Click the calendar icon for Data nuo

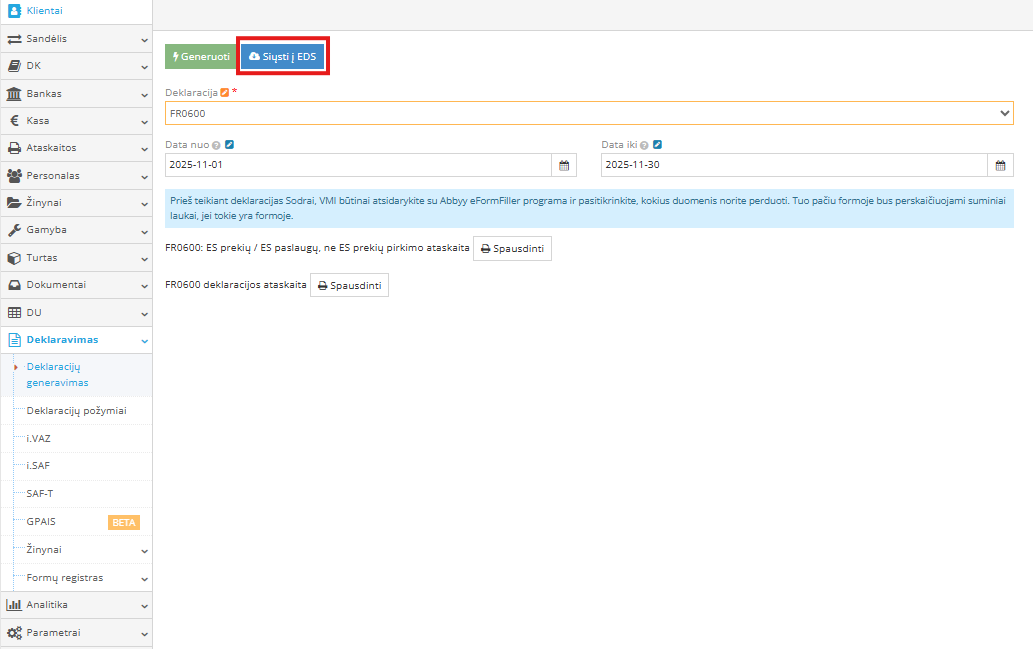pos(564,165)
